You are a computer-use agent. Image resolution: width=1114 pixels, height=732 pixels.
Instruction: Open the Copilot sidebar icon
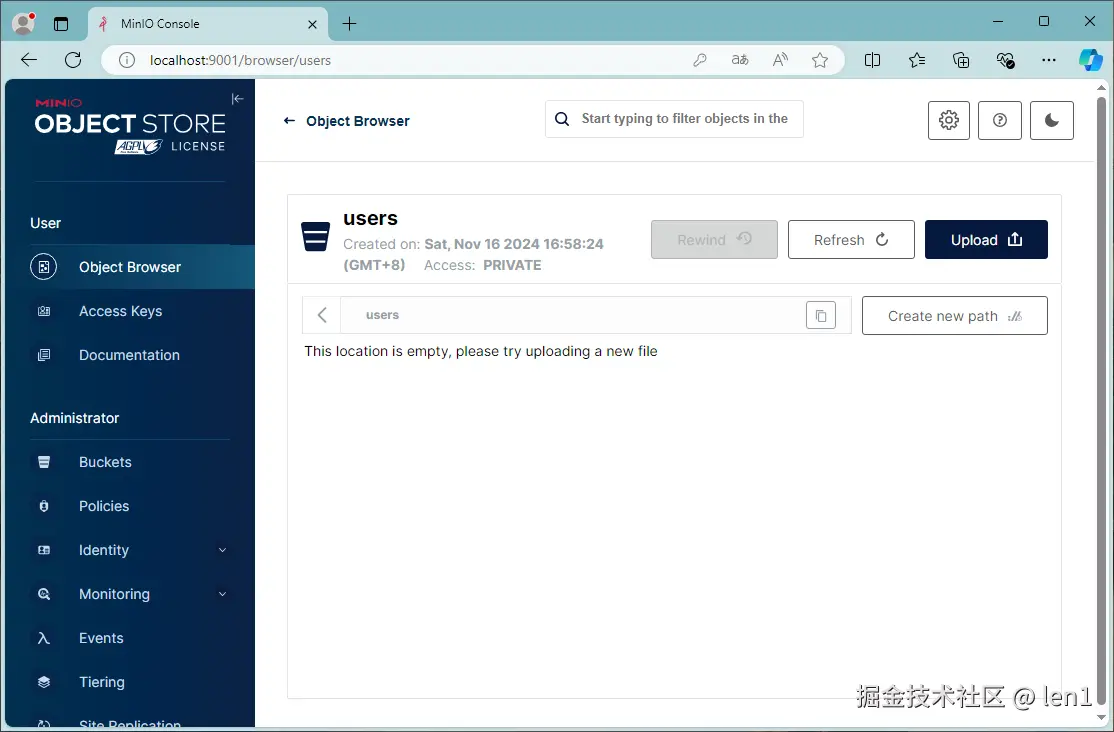(x=1091, y=60)
